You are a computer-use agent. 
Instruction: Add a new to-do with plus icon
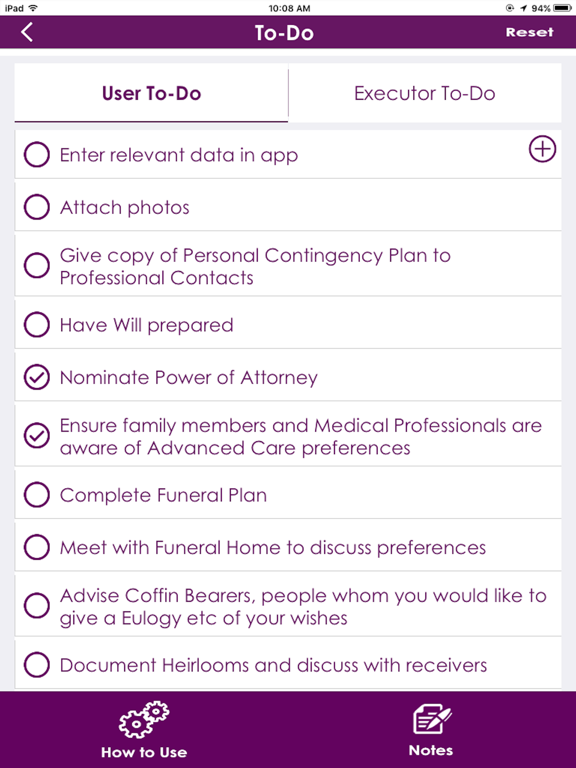(x=542, y=149)
